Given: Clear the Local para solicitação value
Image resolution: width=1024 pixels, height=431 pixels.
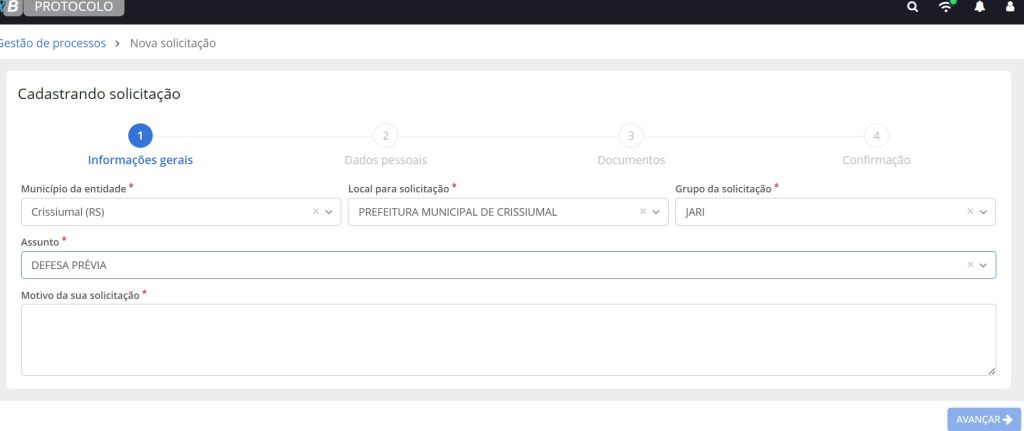Looking at the screenshot, I should [x=643, y=212].
